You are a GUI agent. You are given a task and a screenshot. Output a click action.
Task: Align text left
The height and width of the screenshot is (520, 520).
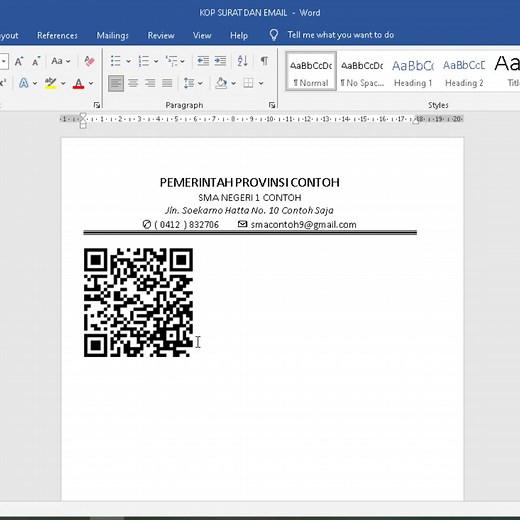[116, 83]
